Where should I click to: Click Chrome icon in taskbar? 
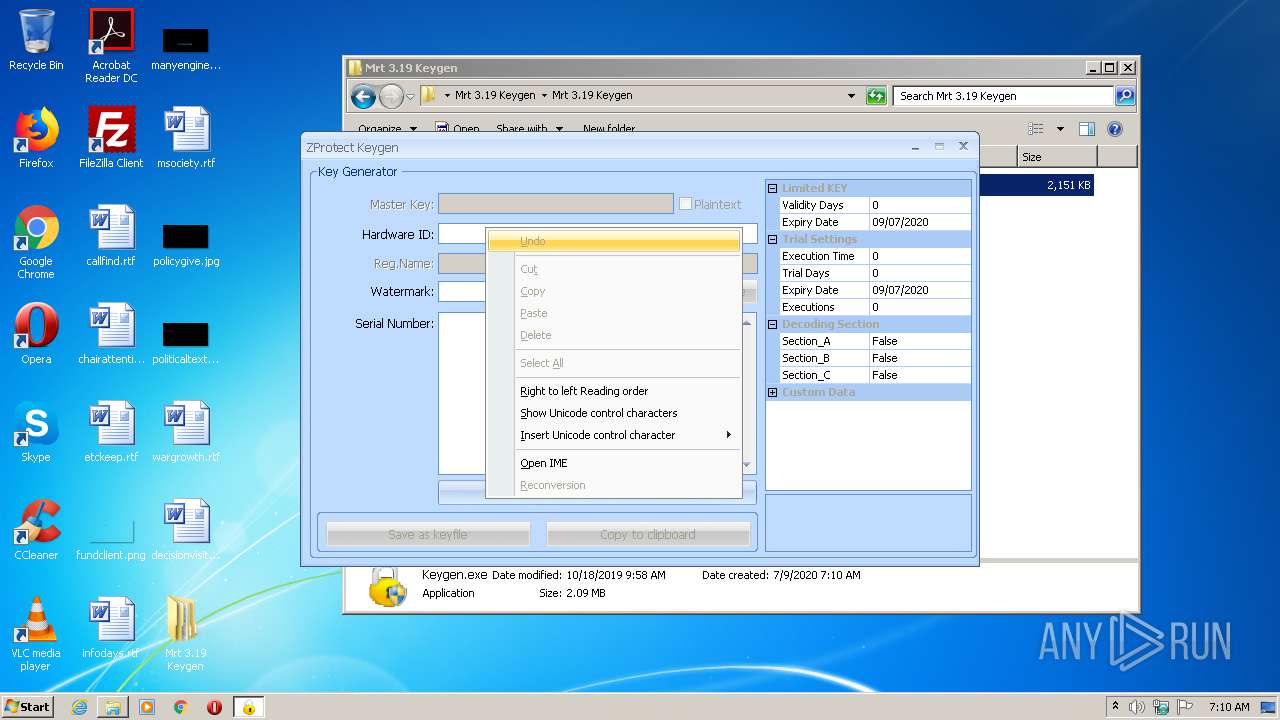coord(181,707)
